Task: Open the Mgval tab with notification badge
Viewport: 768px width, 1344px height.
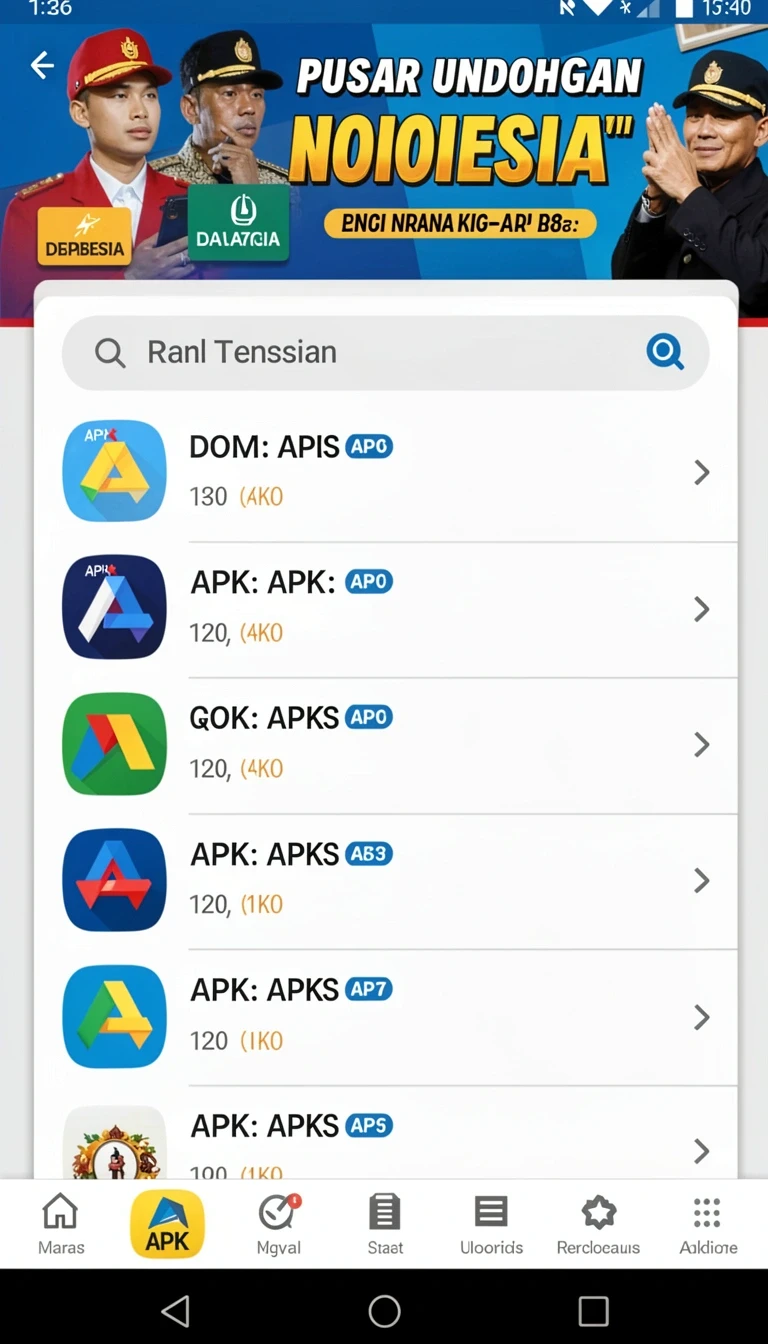Action: (x=279, y=1224)
